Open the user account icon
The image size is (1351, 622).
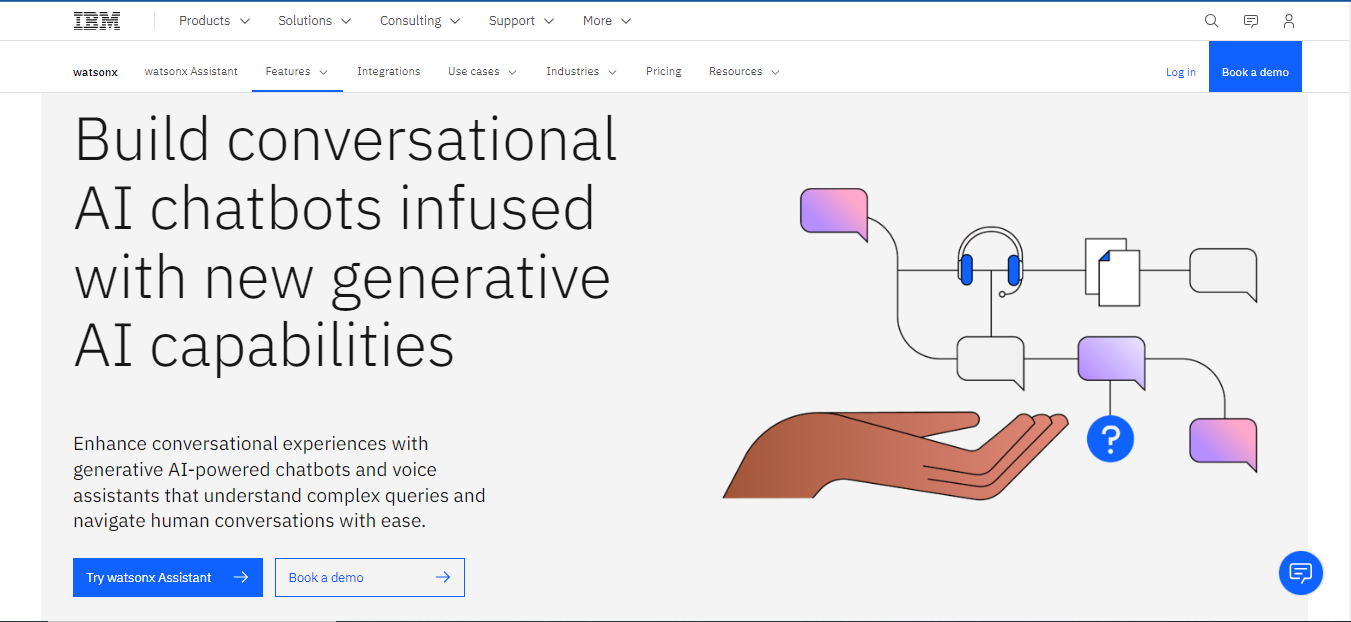coord(1288,20)
